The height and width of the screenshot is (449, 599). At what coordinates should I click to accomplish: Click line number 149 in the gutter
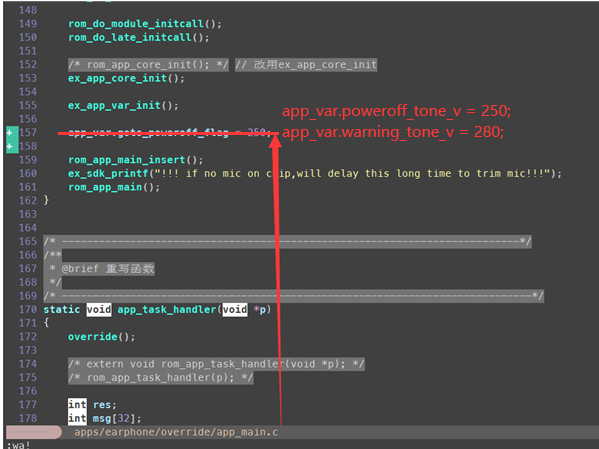[28, 24]
